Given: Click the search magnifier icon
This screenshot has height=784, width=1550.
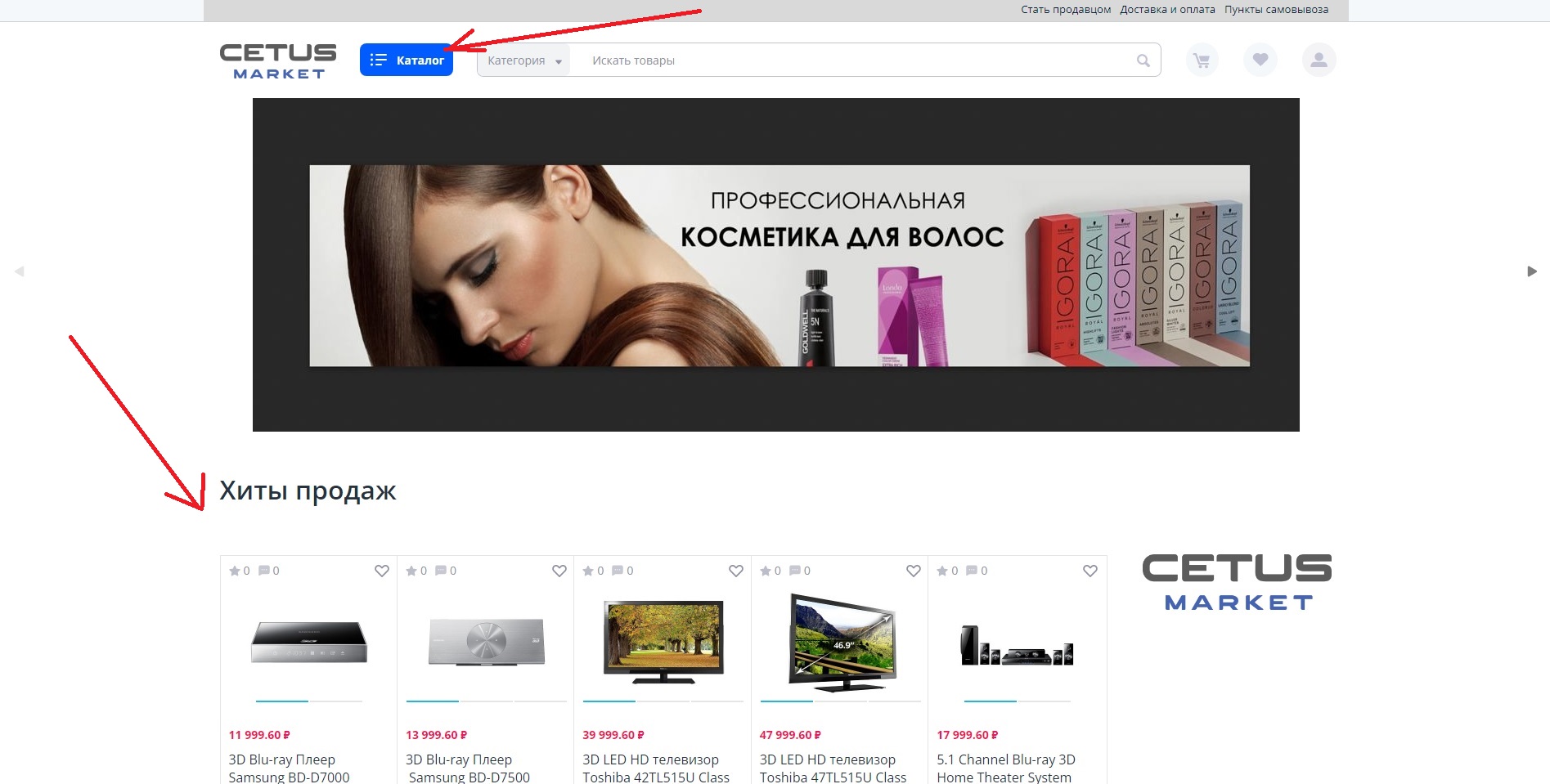Looking at the screenshot, I should (x=1143, y=60).
